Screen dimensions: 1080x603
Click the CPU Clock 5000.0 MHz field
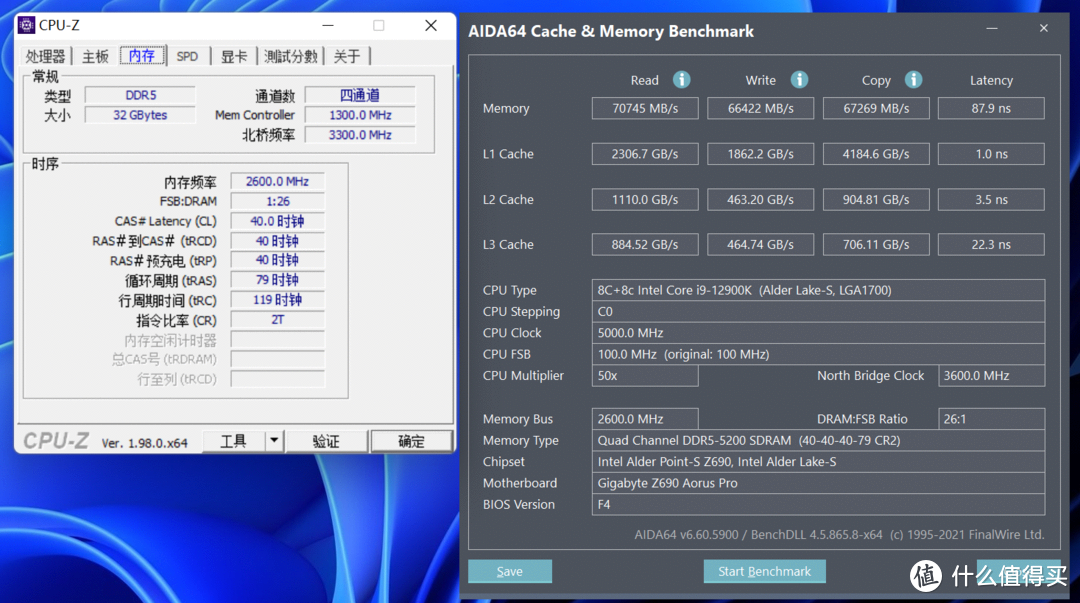point(818,333)
